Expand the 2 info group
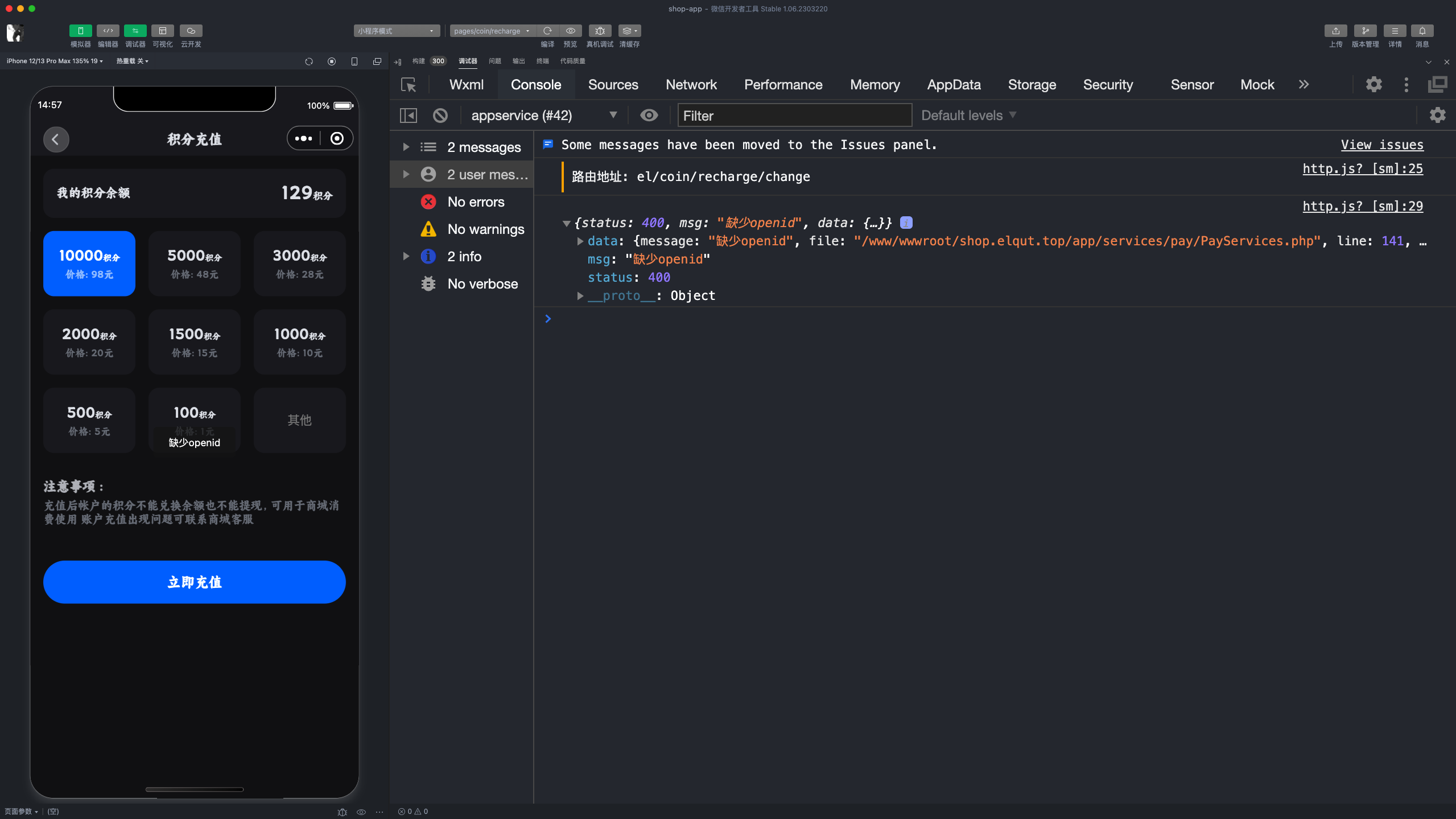Image resolution: width=1456 pixels, height=819 pixels. [406, 256]
